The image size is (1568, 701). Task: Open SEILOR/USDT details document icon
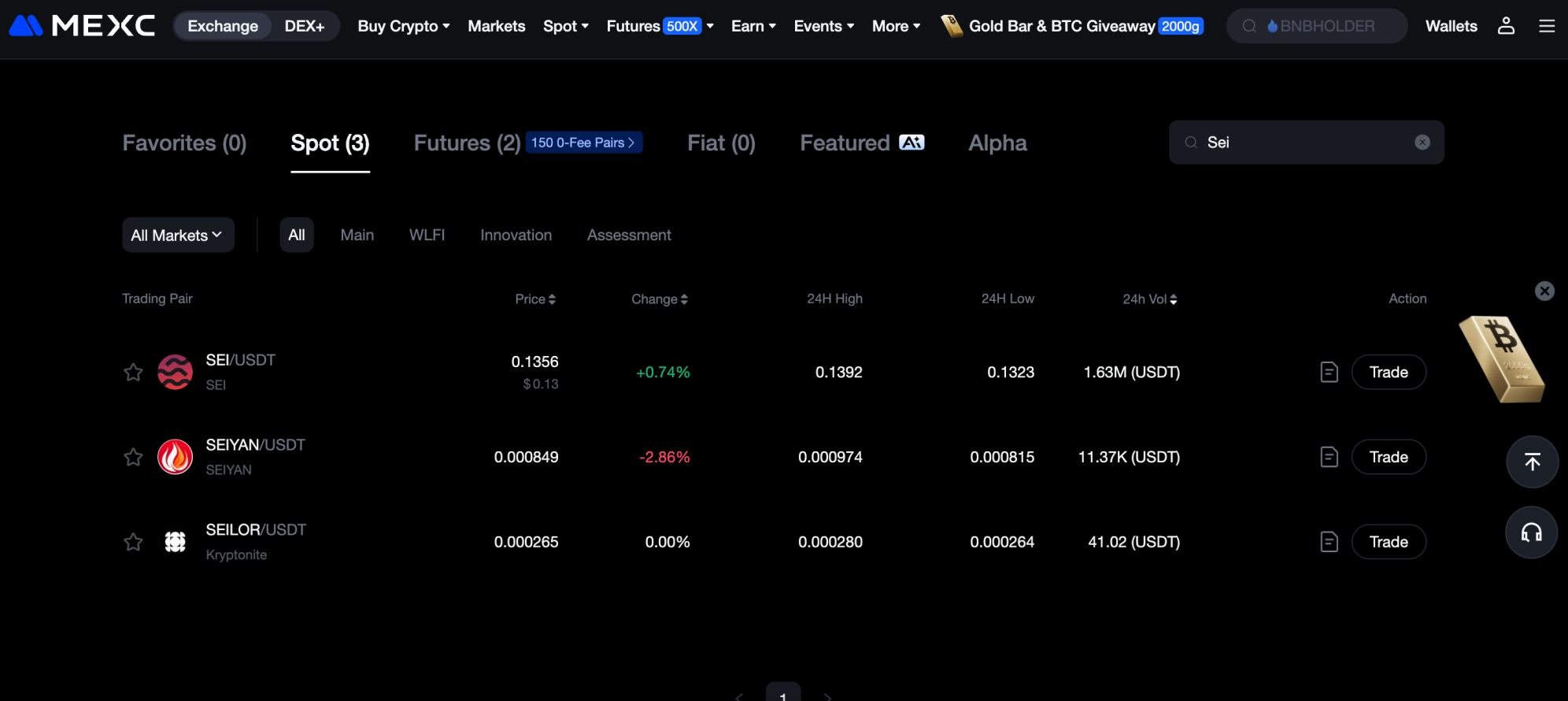click(1329, 542)
